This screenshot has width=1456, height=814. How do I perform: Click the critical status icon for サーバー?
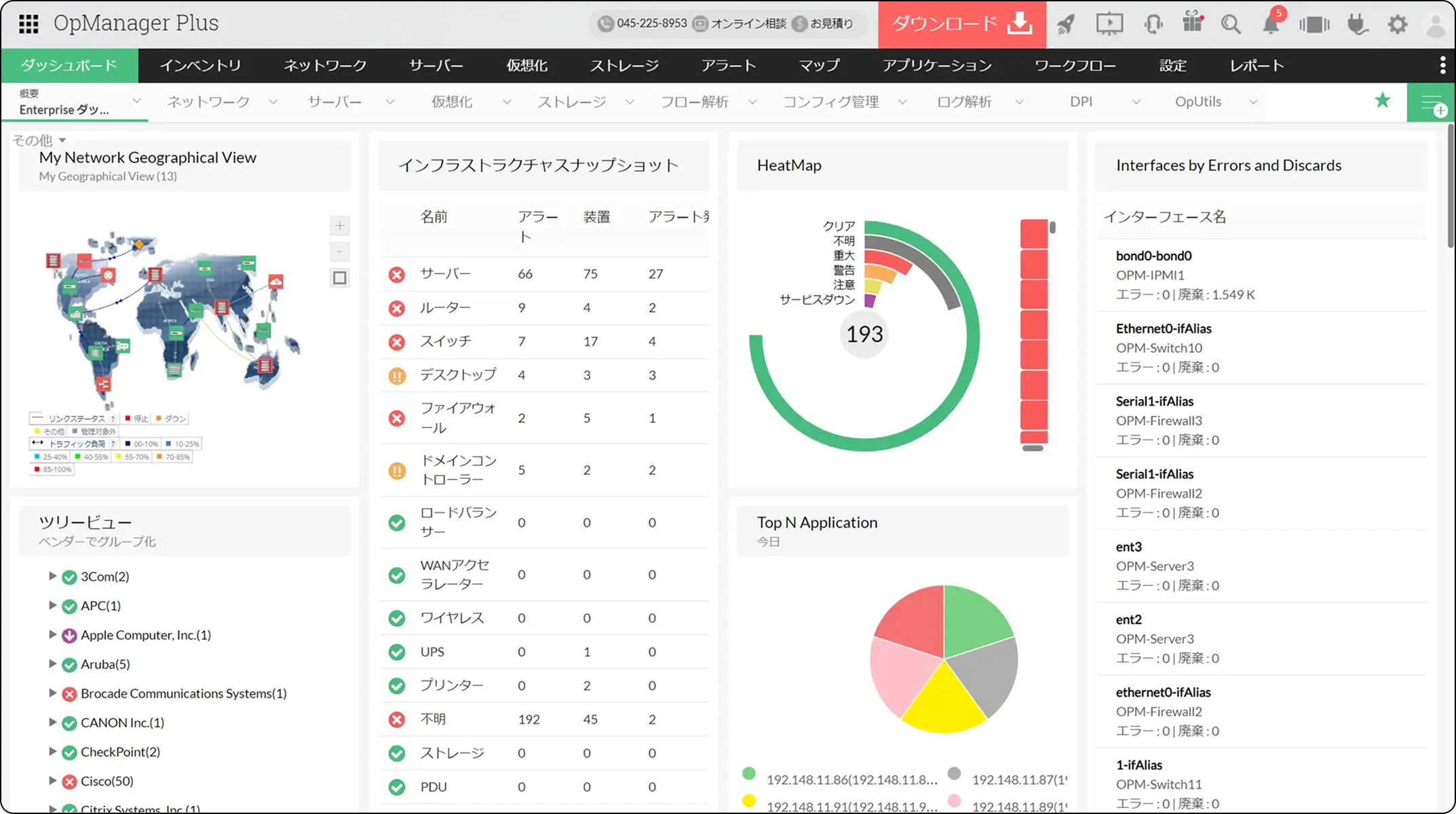pos(397,274)
